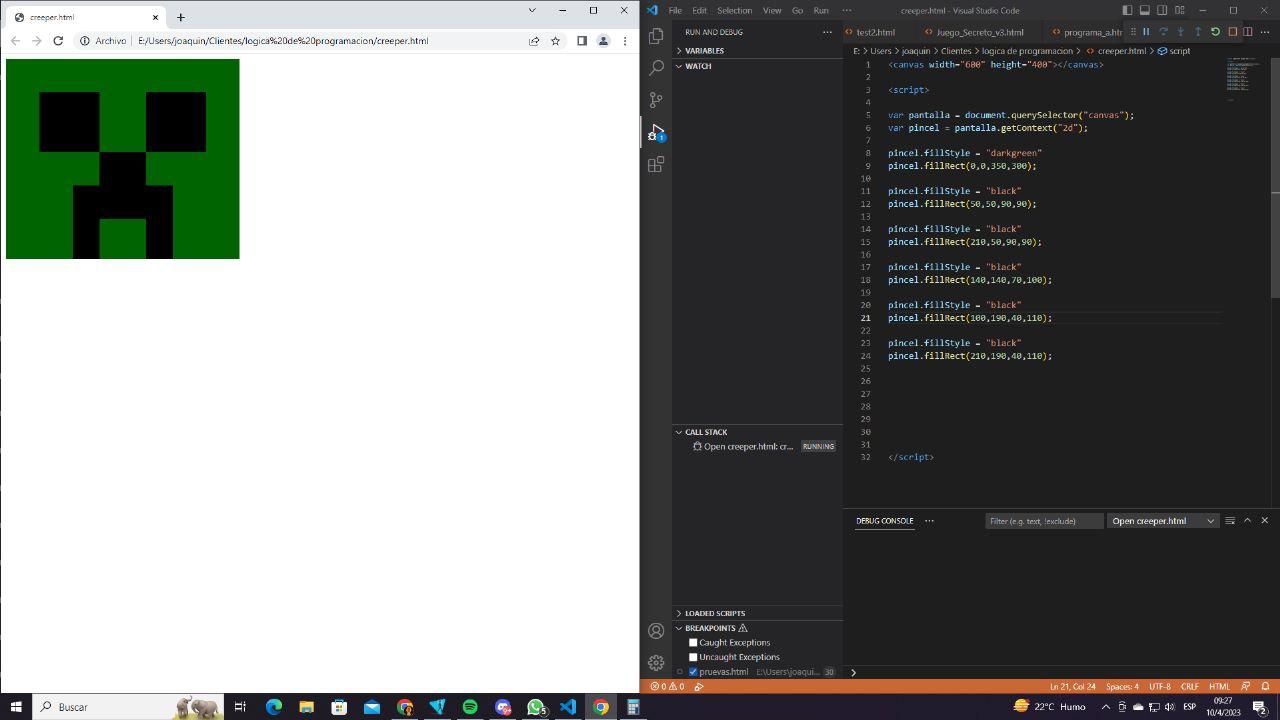
Task: Change language mode via HTML status item
Action: [1219, 686]
